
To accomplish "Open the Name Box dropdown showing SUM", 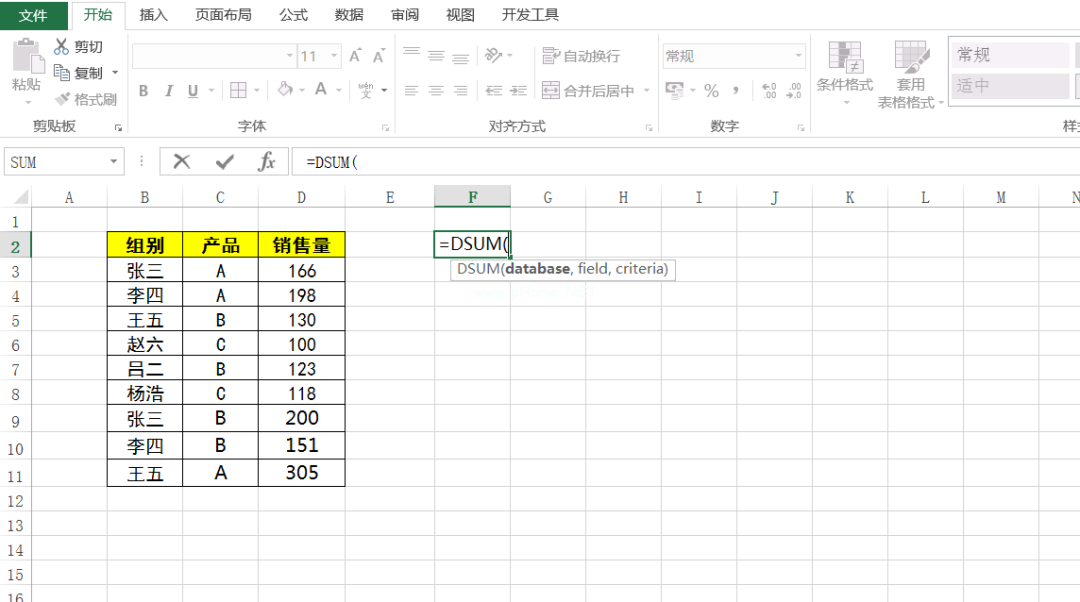I will click(x=114, y=162).
